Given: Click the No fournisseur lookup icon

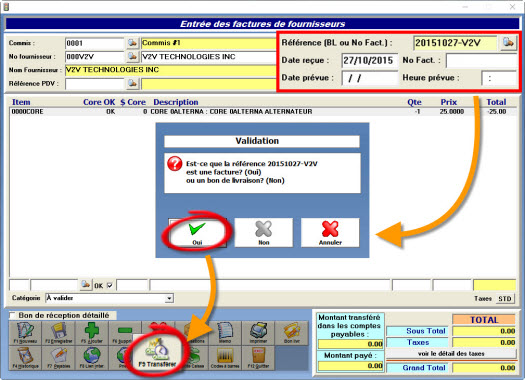Looking at the screenshot, I should [x=132, y=56].
